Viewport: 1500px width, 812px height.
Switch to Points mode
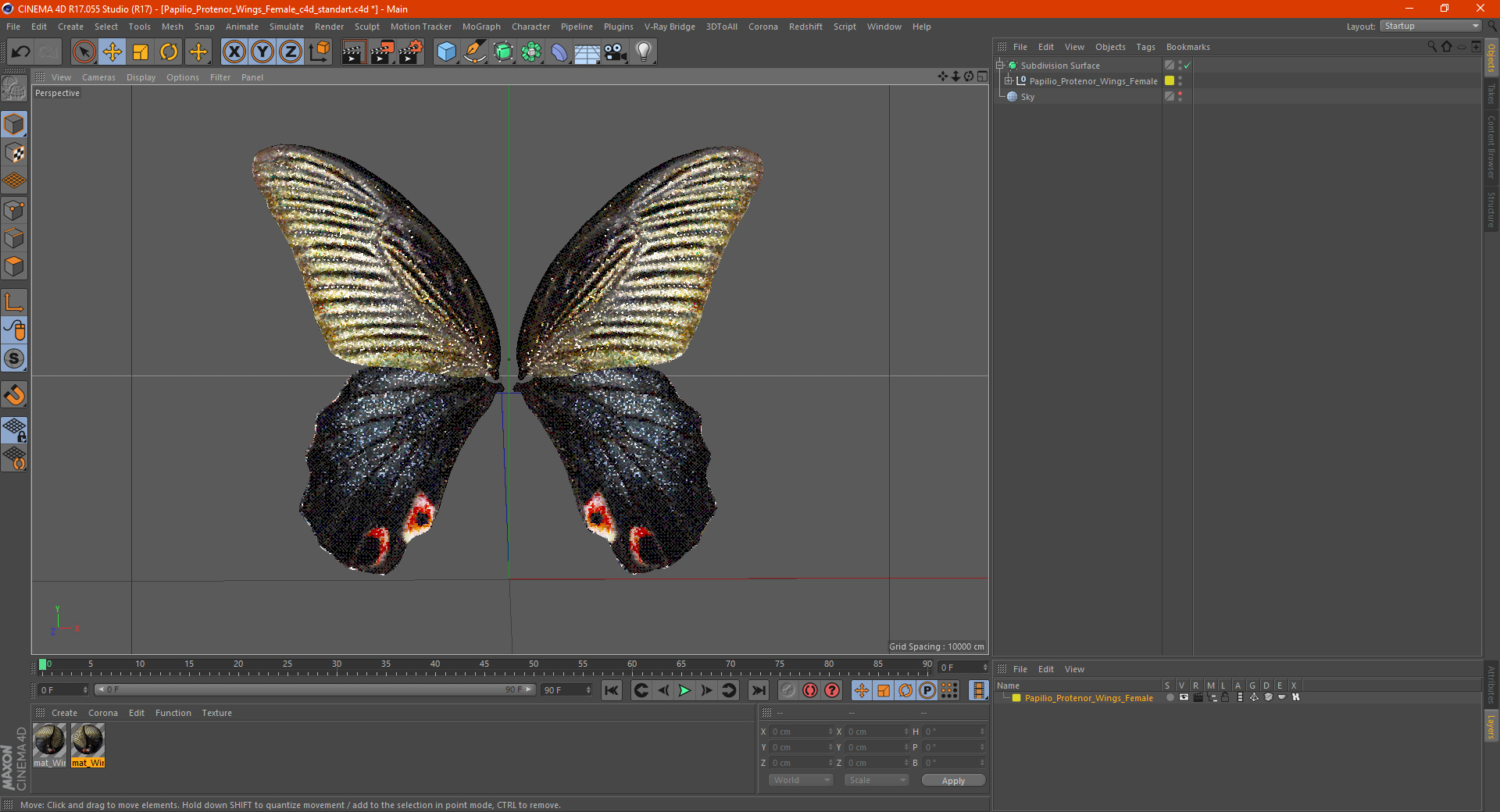[14, 210]
